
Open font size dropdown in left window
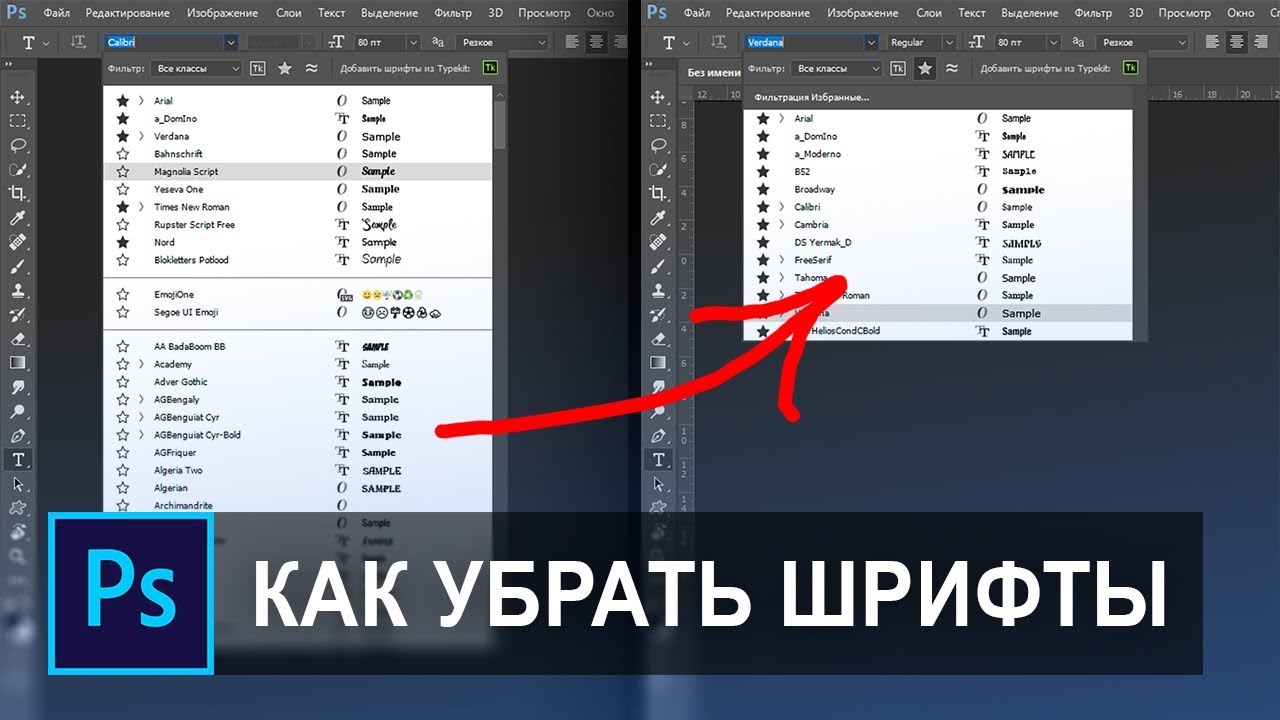coord(413,43)
